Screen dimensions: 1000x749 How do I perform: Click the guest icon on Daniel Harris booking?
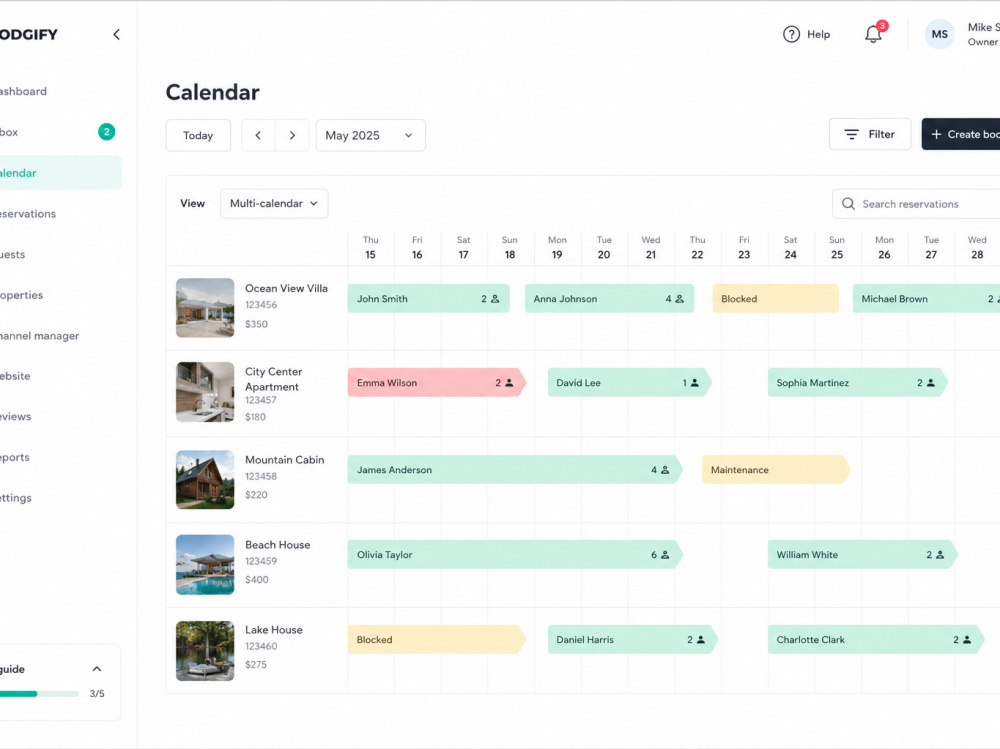(700, 639)
